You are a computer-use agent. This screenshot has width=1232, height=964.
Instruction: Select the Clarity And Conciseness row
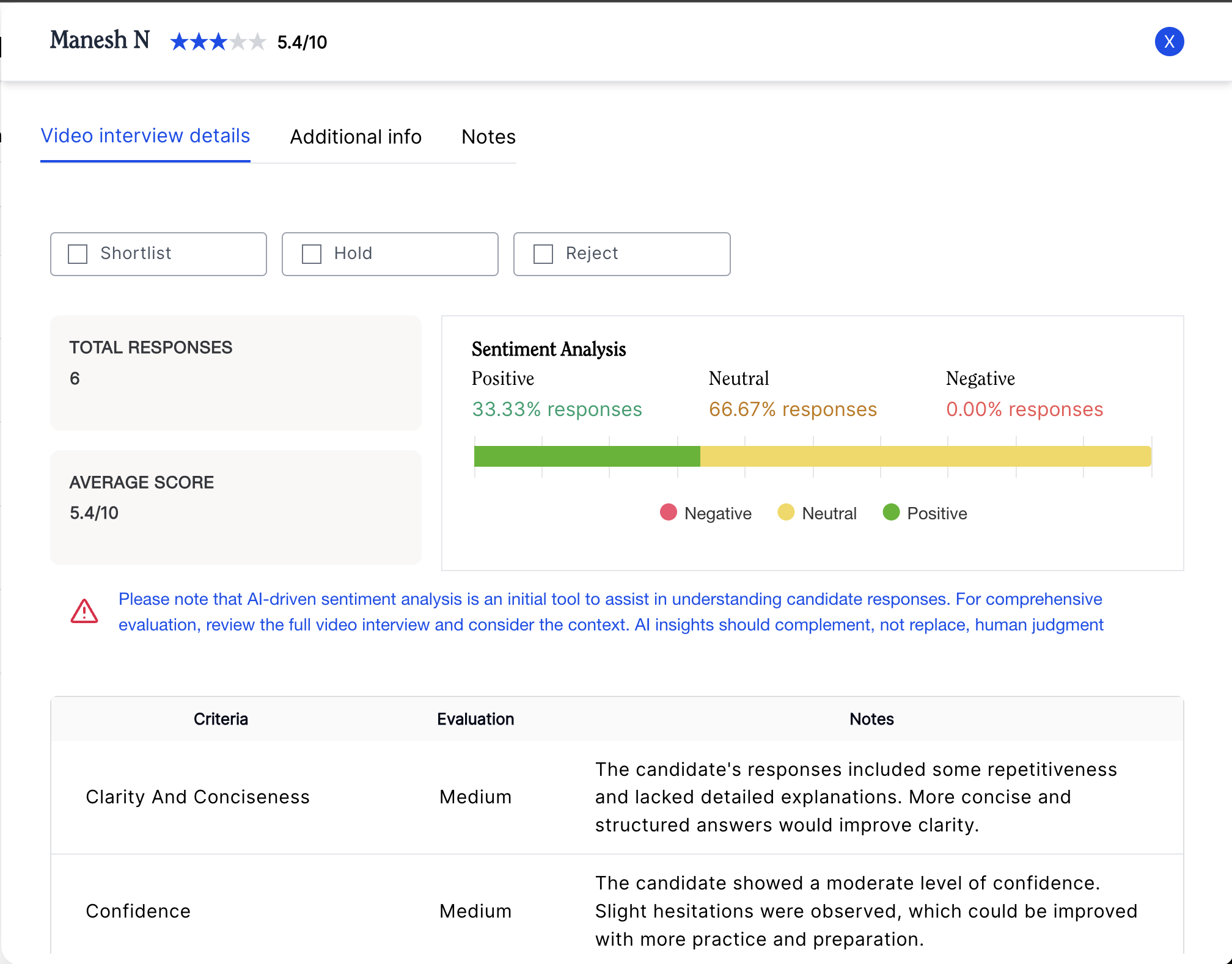pos(197,797)
